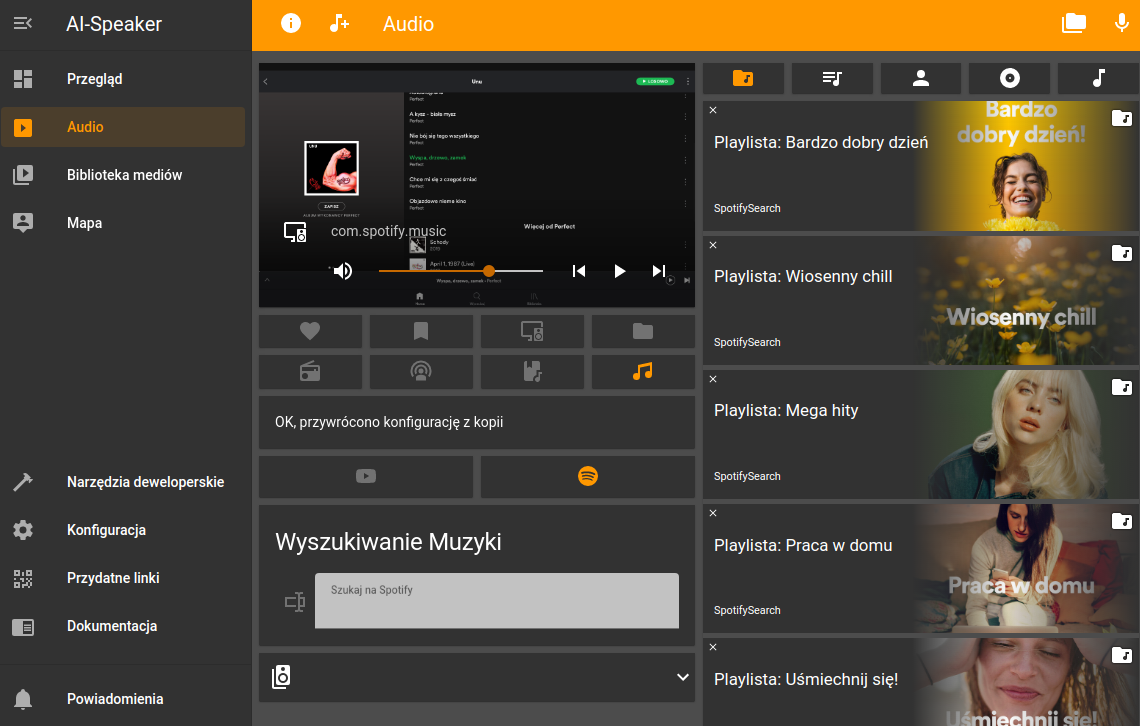Focus the Szukaj na Spotify field
The width and height of the screenshot is (1140, 726).
497,601
